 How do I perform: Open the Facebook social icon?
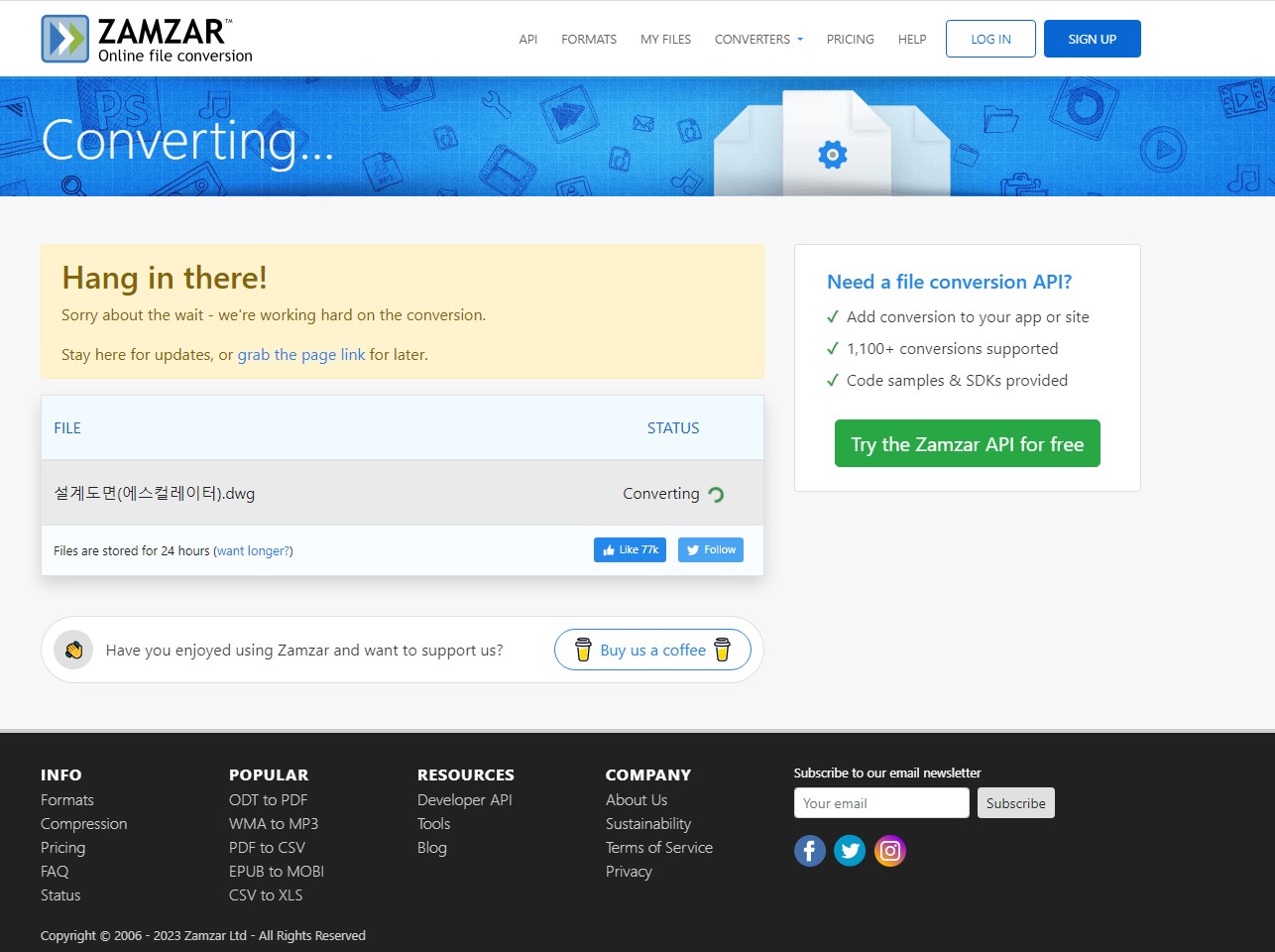[x=810, y=851]
